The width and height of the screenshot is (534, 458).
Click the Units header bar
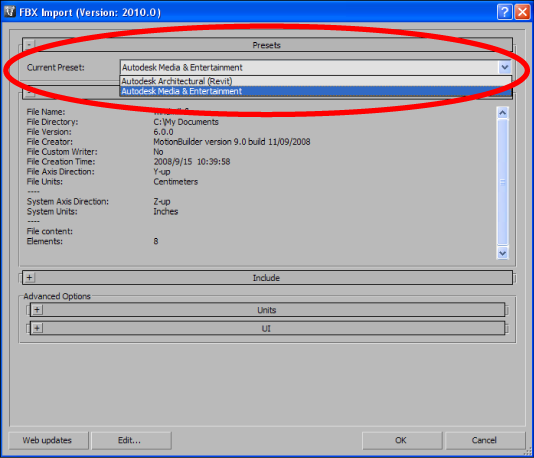(267, 310)
